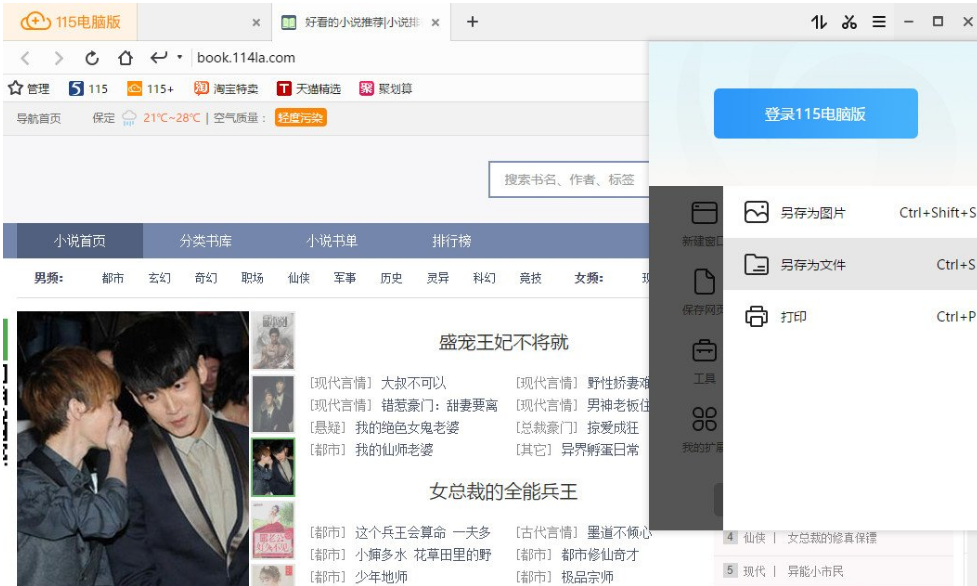Open the 淘宝特卖 bookmark

pos(226,89)
